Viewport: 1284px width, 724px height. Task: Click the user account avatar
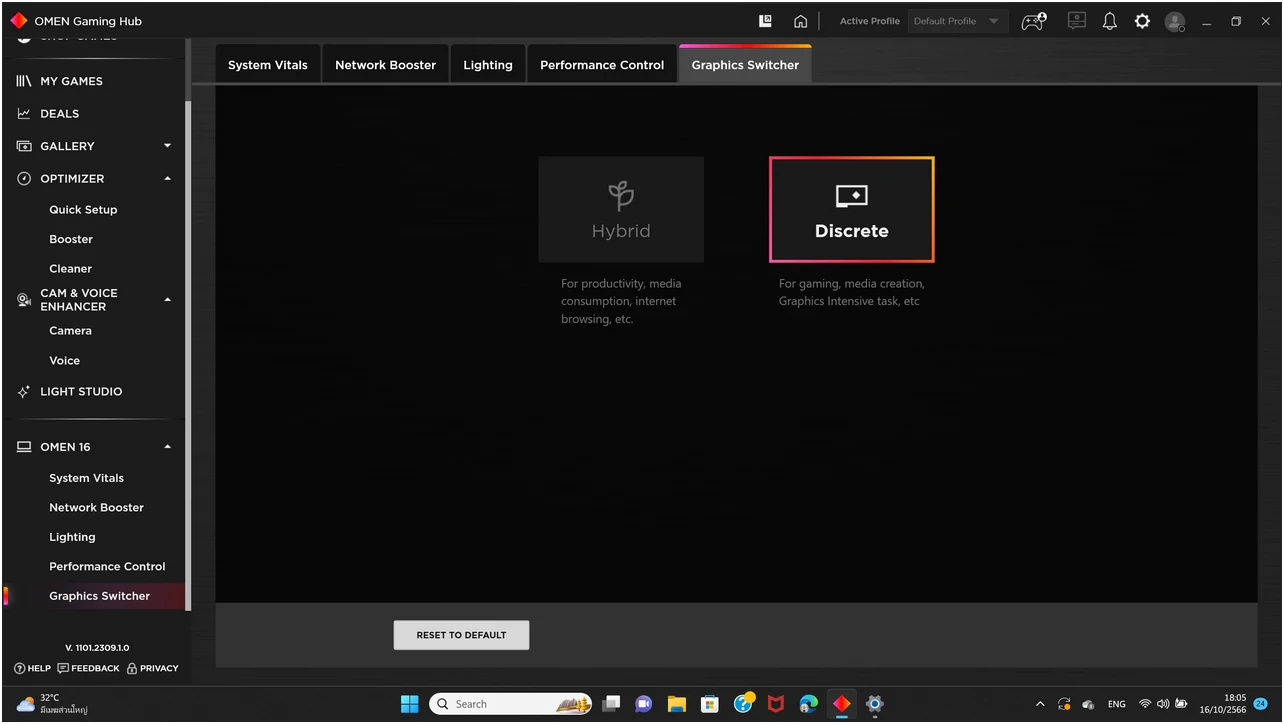pyautogui.click(x=1175, y=21)
